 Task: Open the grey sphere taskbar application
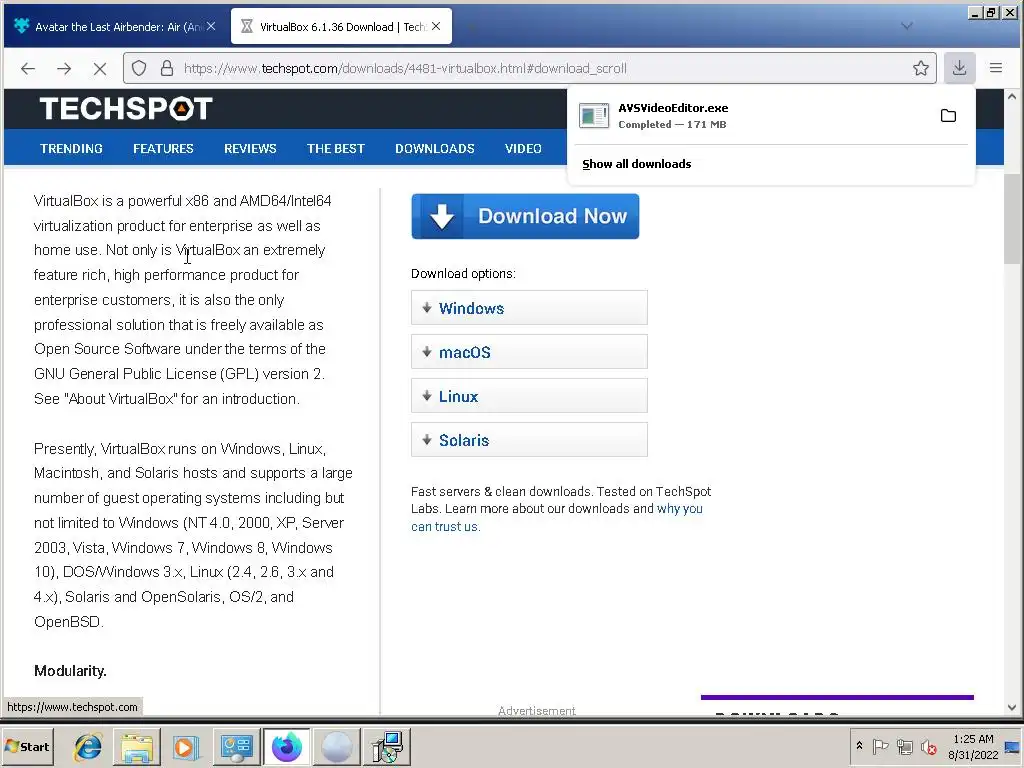click(x=337, y=746)
